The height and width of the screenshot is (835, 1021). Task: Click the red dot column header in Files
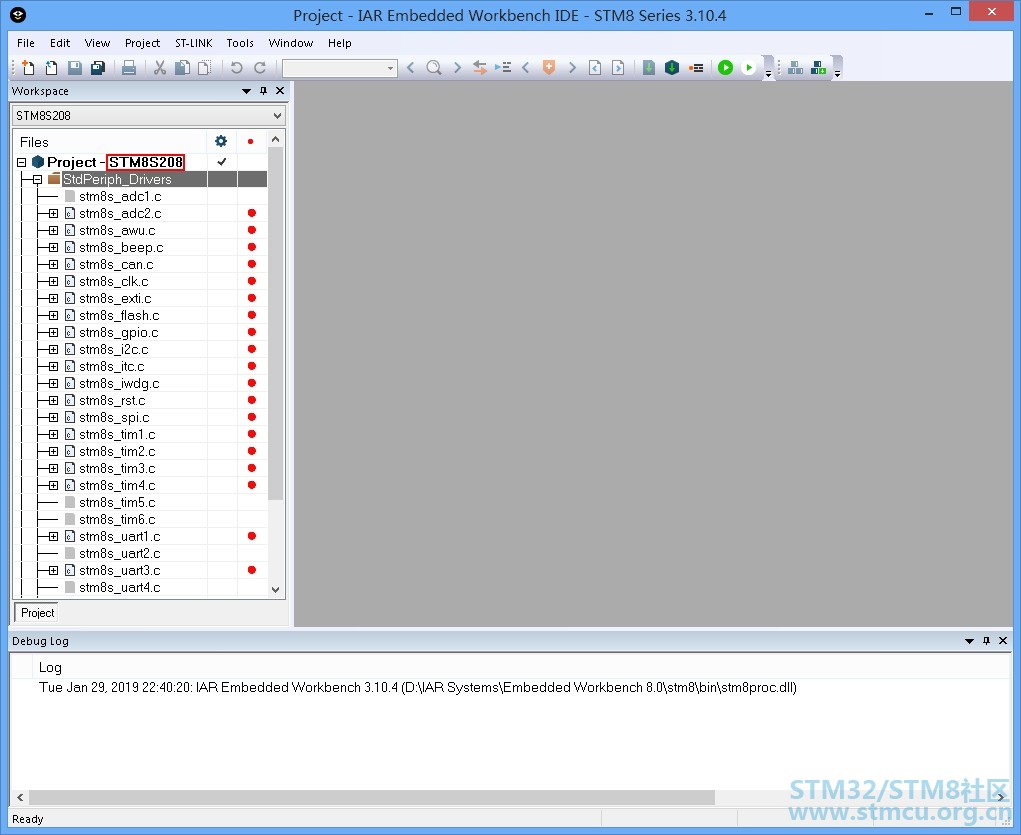(x=250, y=141)
